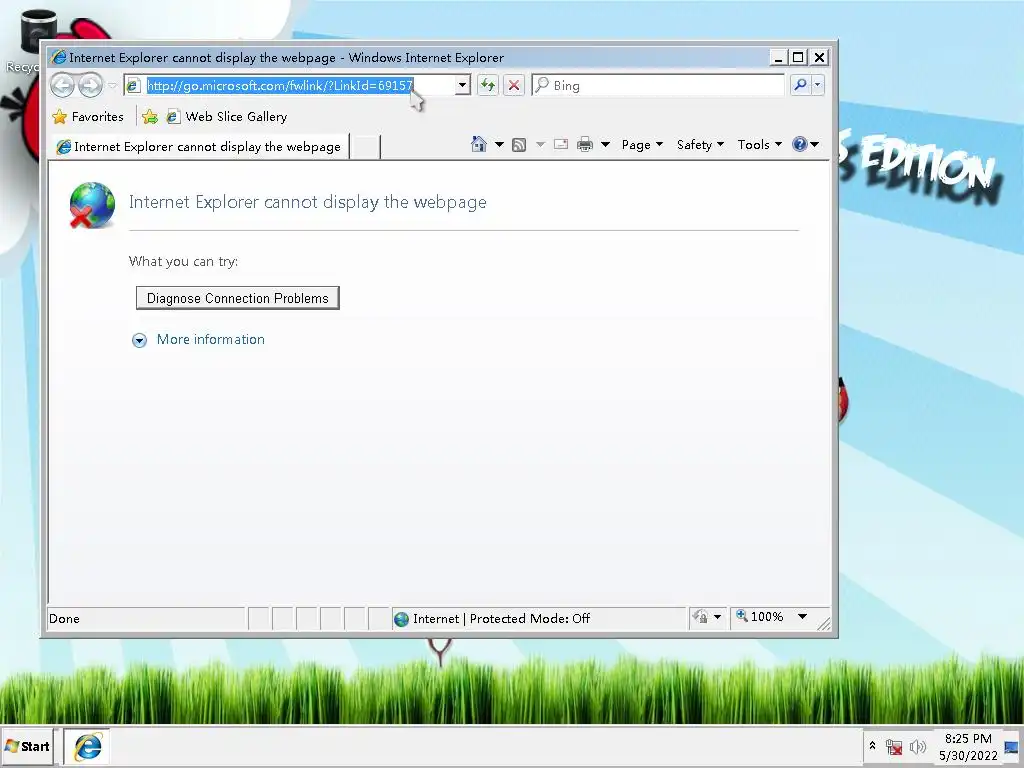
Task: Click the "What you can try:" text
Action: click(x=184, y=262)
